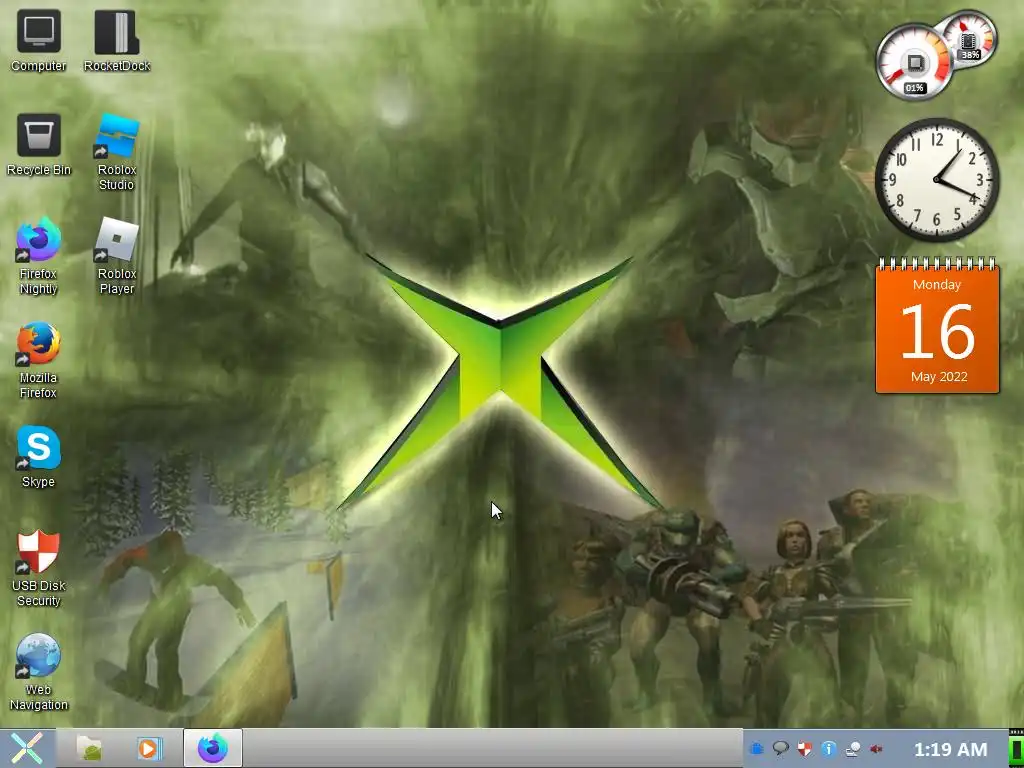Screen dimensions: 1024x768
Task: Open the RocketDock shortcut
Action: pos(117,40)
